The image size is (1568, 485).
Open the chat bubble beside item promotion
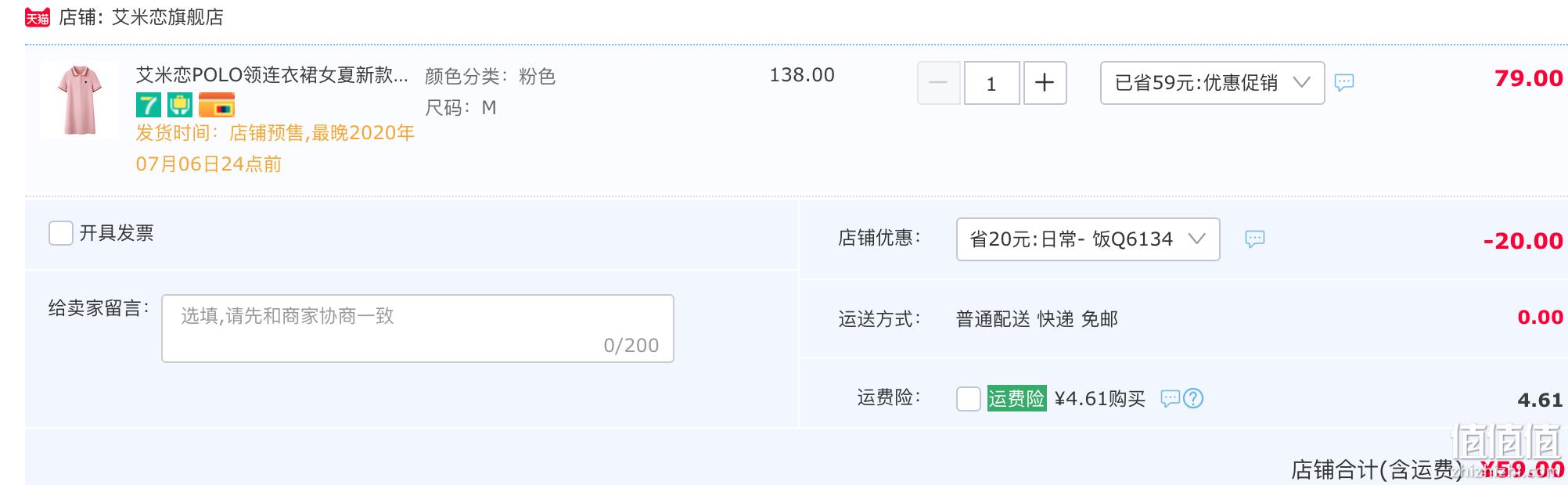point(1344,82)
